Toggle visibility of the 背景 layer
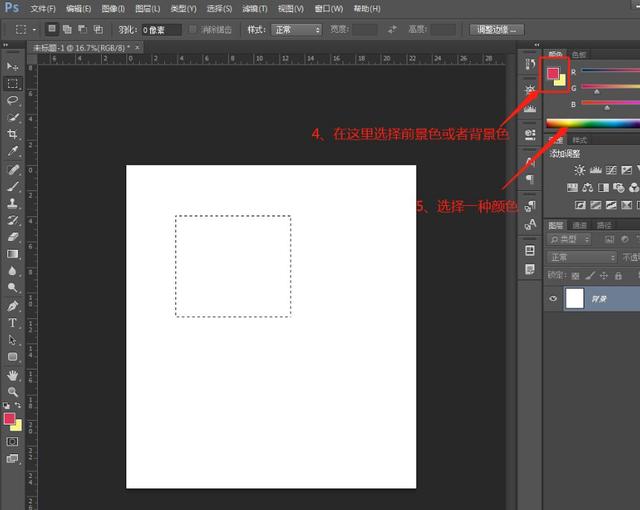The height and width of the screenshot is (510, 640). pos(553,299)
